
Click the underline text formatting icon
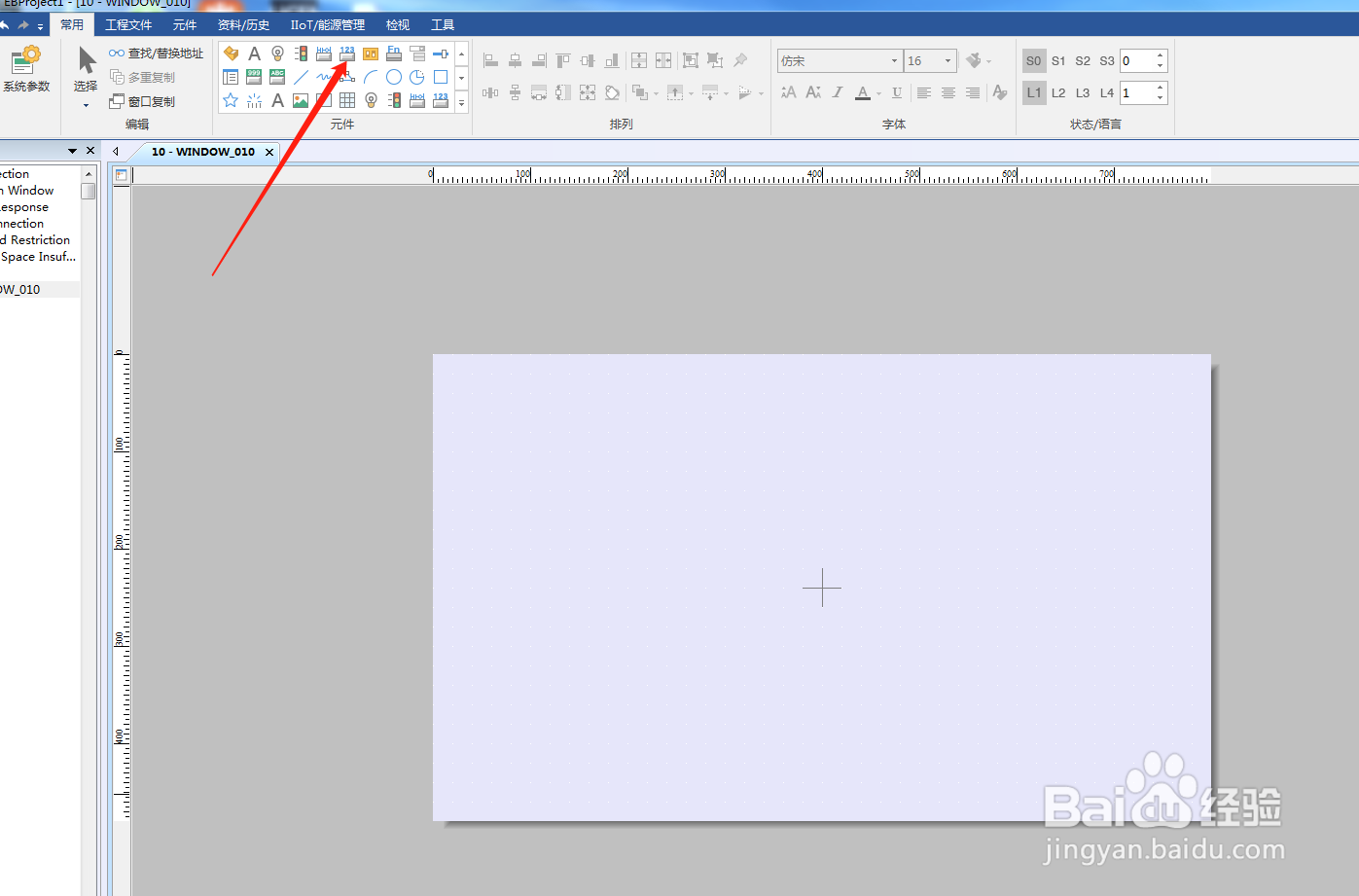point(897,92)
